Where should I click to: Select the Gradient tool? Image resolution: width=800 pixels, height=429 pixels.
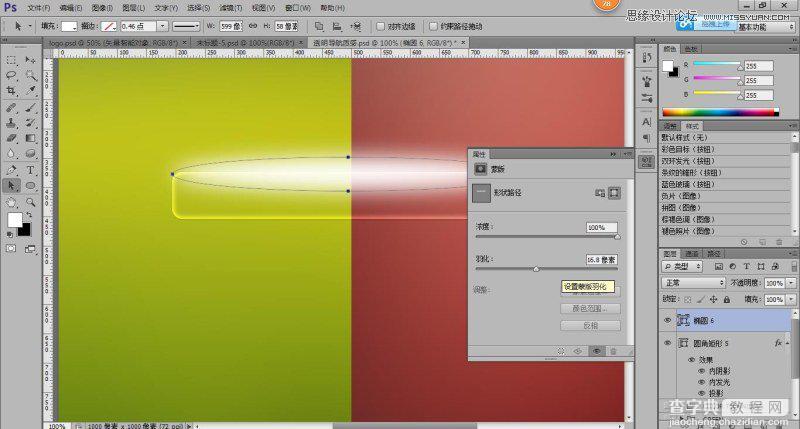point(31,138)
